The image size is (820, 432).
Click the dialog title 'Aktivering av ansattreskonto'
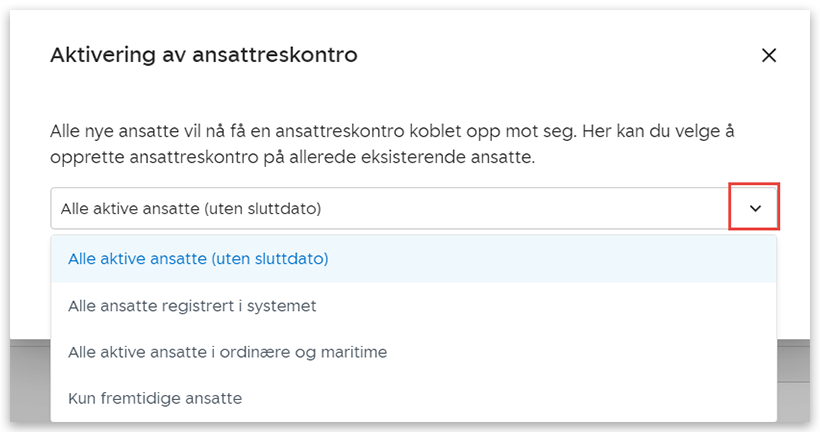[x=204, y=55]
